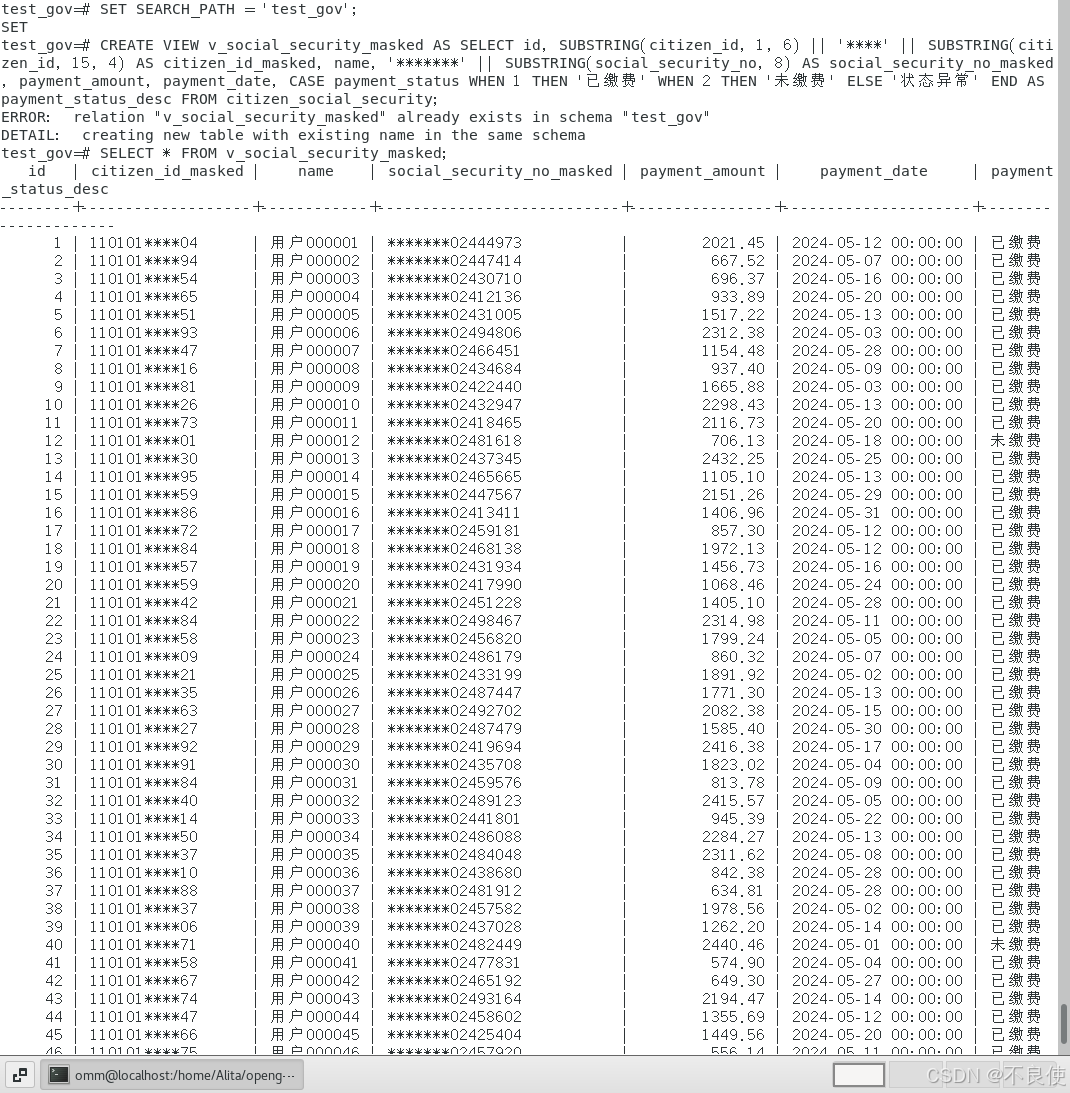Click the 'id' column header
Image resolution: width=1070 pixels, height=1093 pixels.
click(x=37, y=171)
